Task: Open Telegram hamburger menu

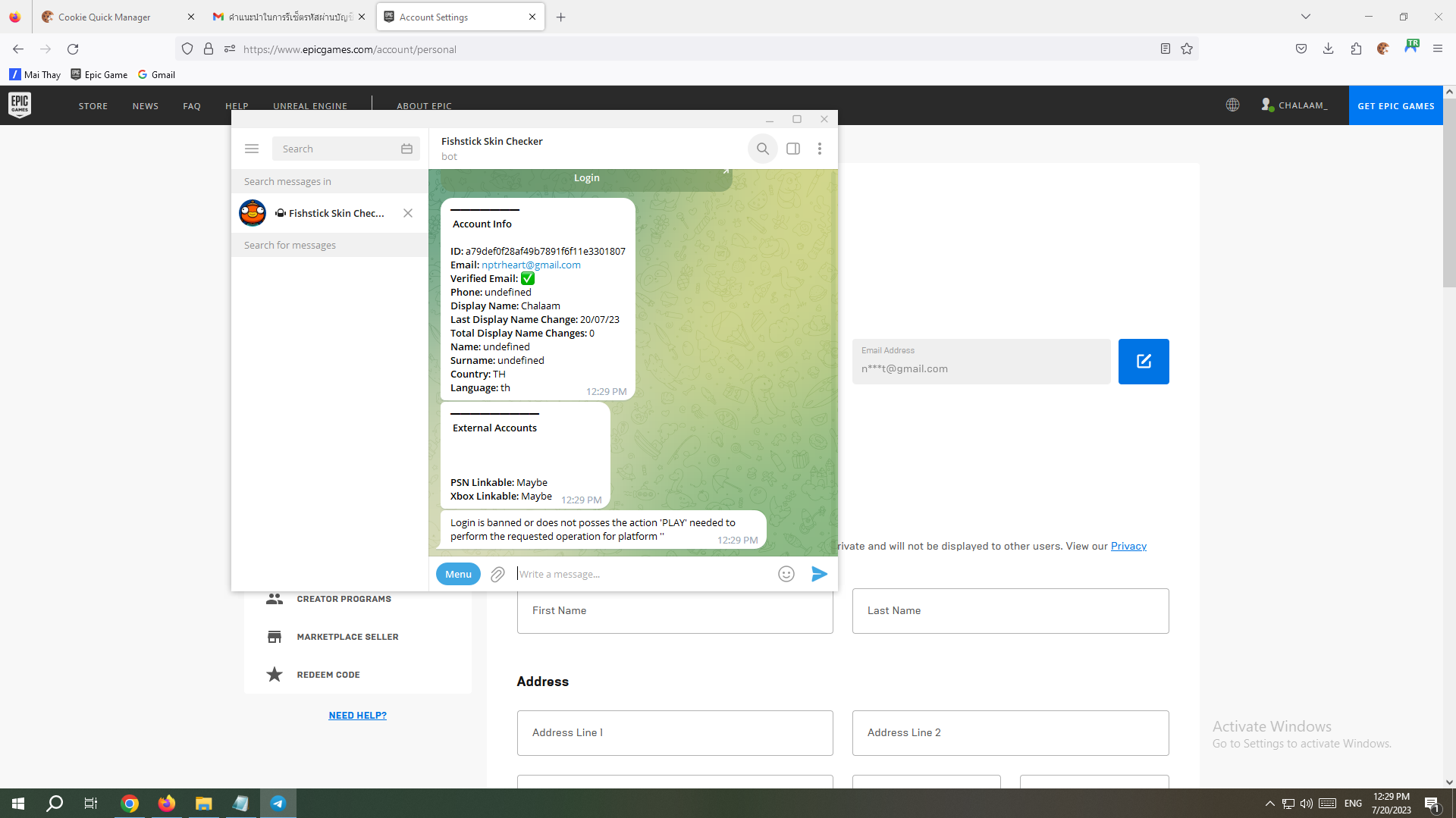Action: pyautogui.click(x=252, y=149)
